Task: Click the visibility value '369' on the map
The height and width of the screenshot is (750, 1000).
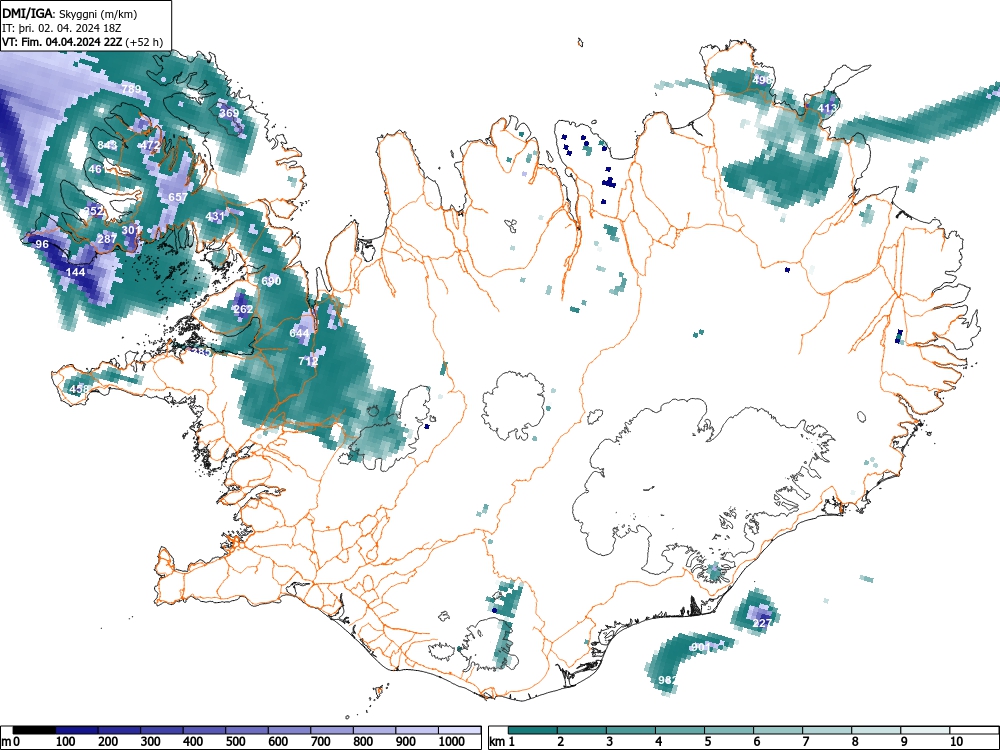Action: pyautogui.click(x=229, y=113)
